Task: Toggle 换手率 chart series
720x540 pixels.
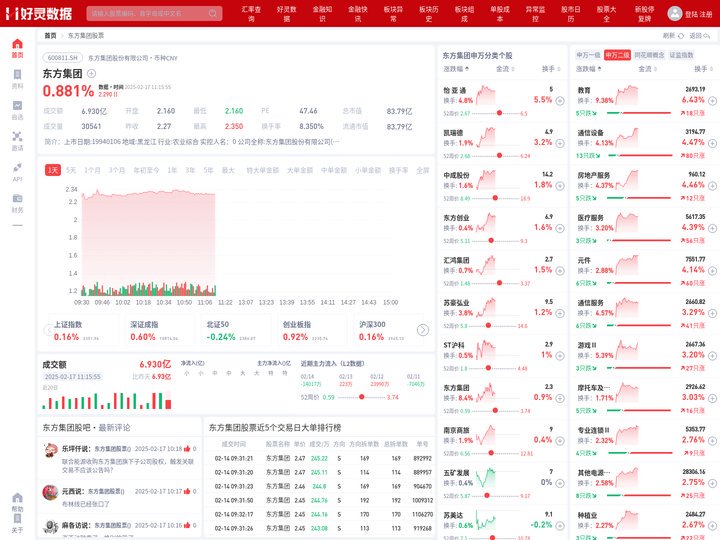Action: 398,170
